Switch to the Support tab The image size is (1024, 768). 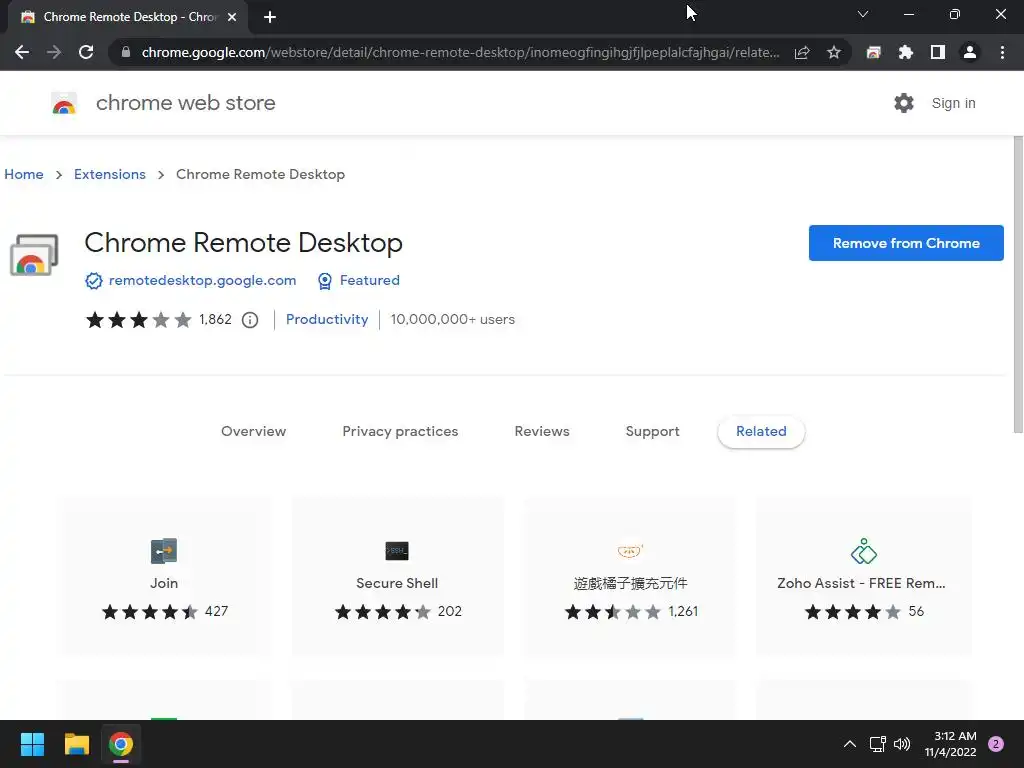(652, 432)
